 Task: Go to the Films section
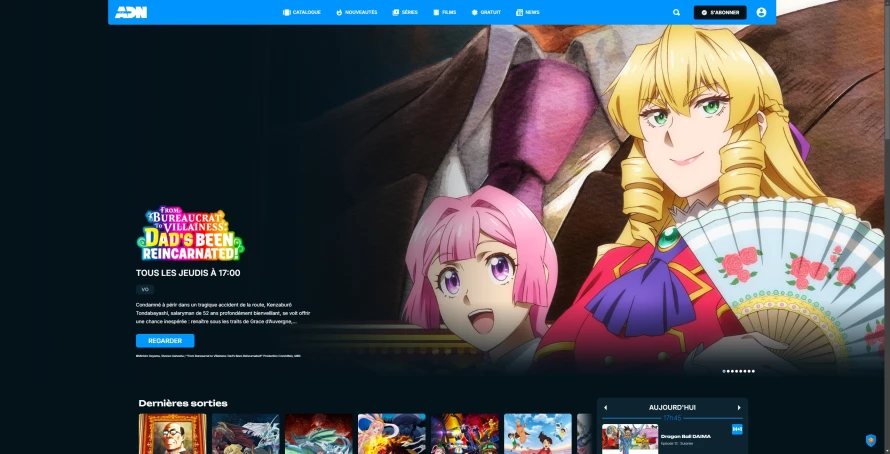click(x=444, y=12)
